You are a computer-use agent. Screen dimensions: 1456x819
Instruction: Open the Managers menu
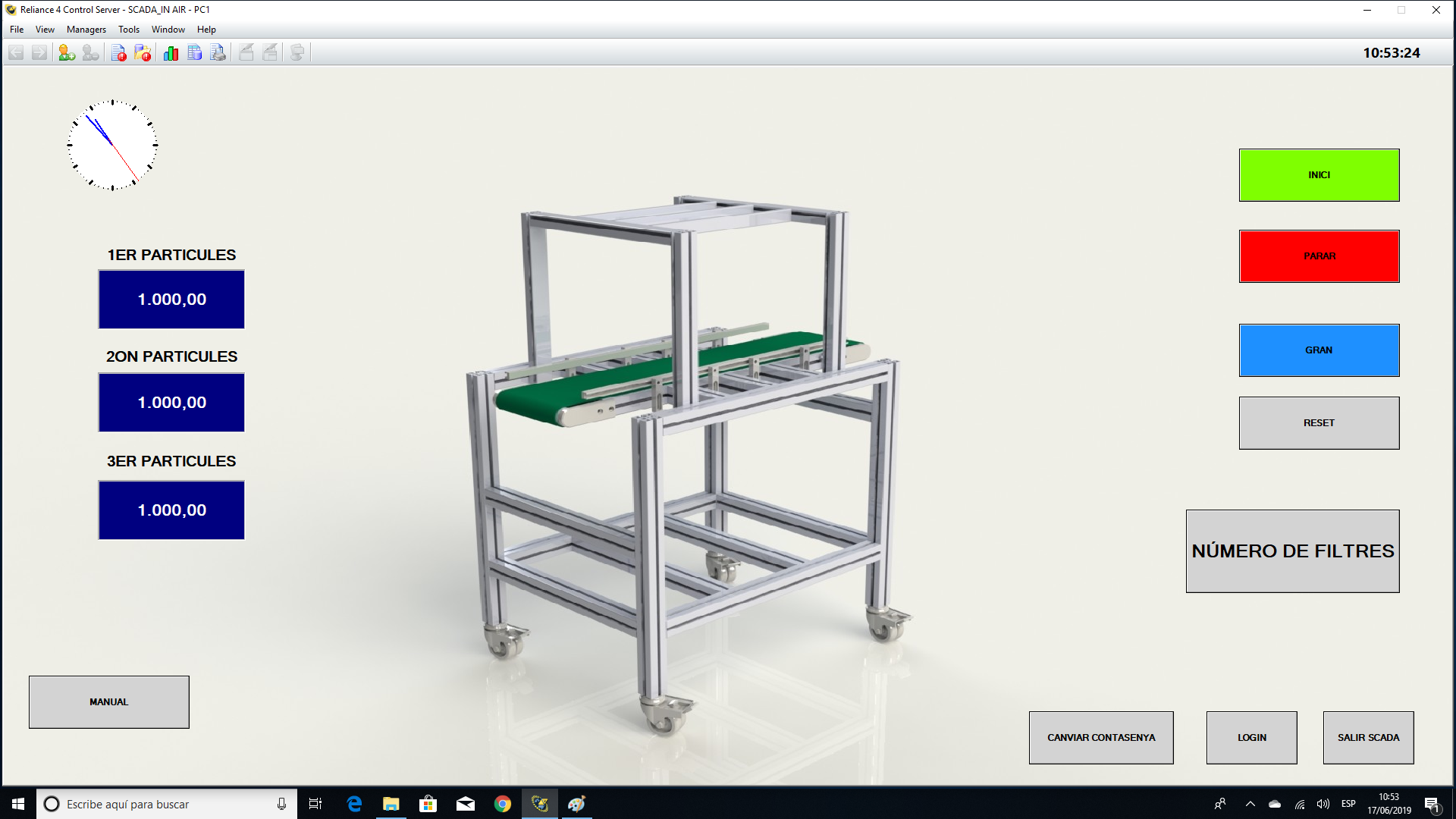tap(86, 30)
